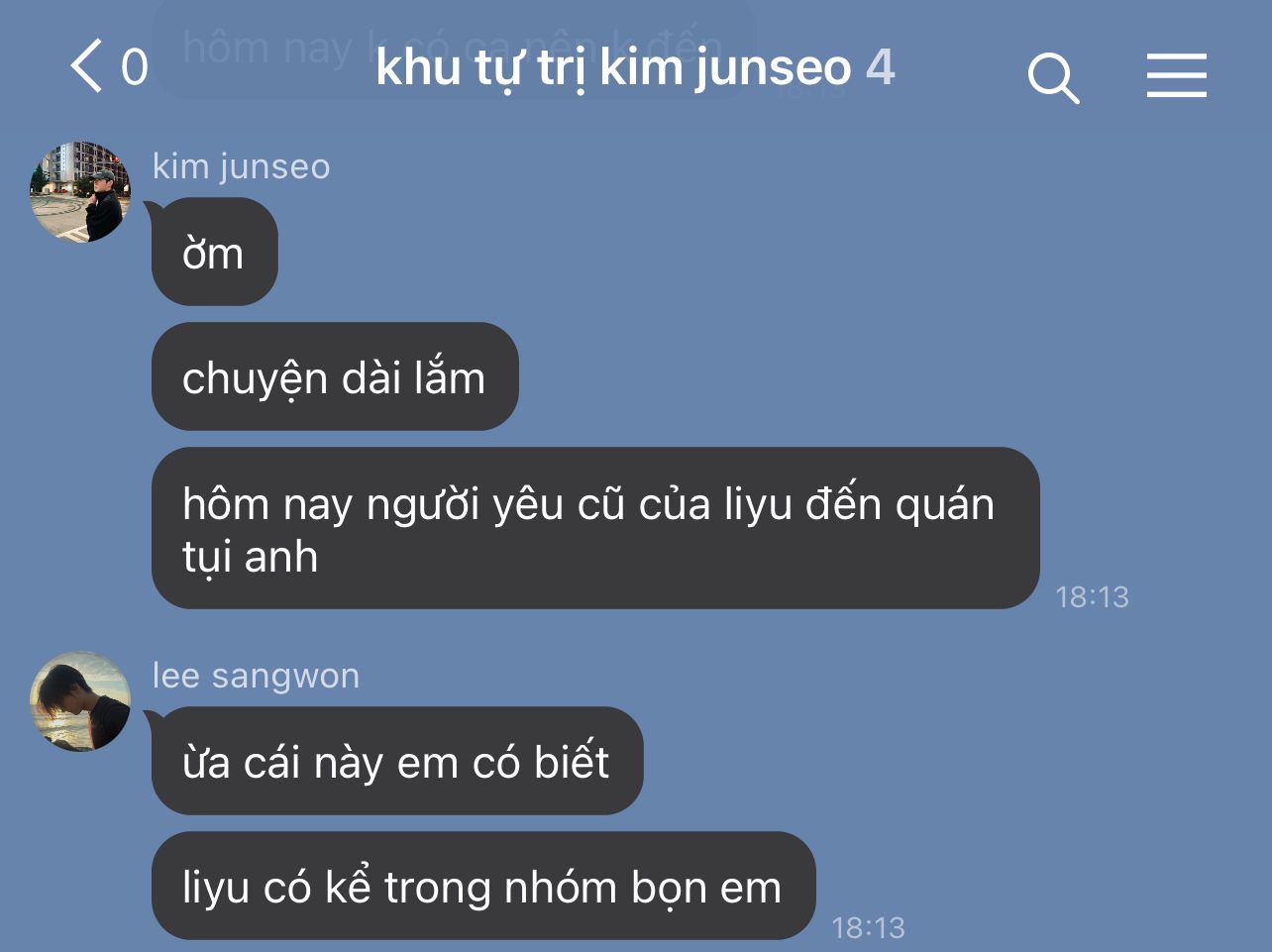The image size is (1272, 952).
Task: Click sender name kim junseo
Action: tap(241, 166)
